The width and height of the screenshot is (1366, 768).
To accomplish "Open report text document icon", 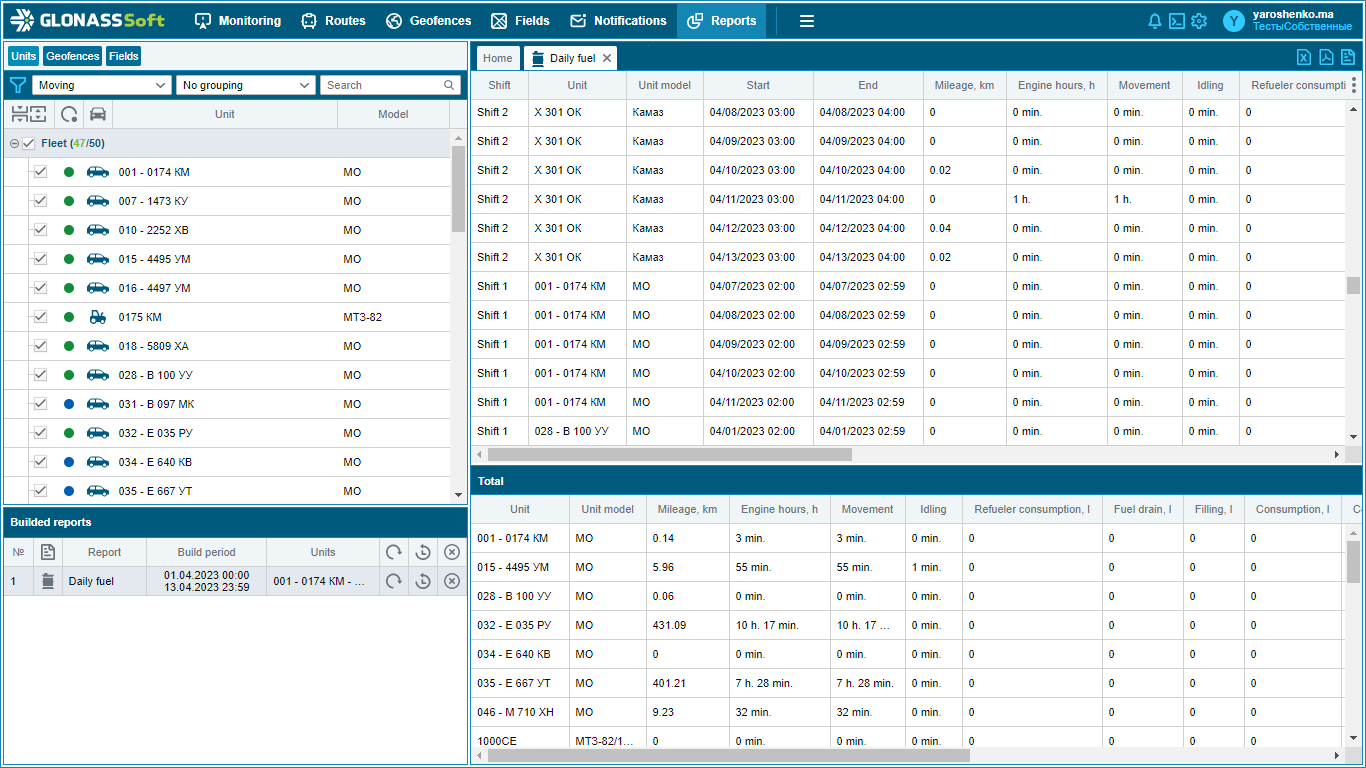I will click(x=1348, y=57).
